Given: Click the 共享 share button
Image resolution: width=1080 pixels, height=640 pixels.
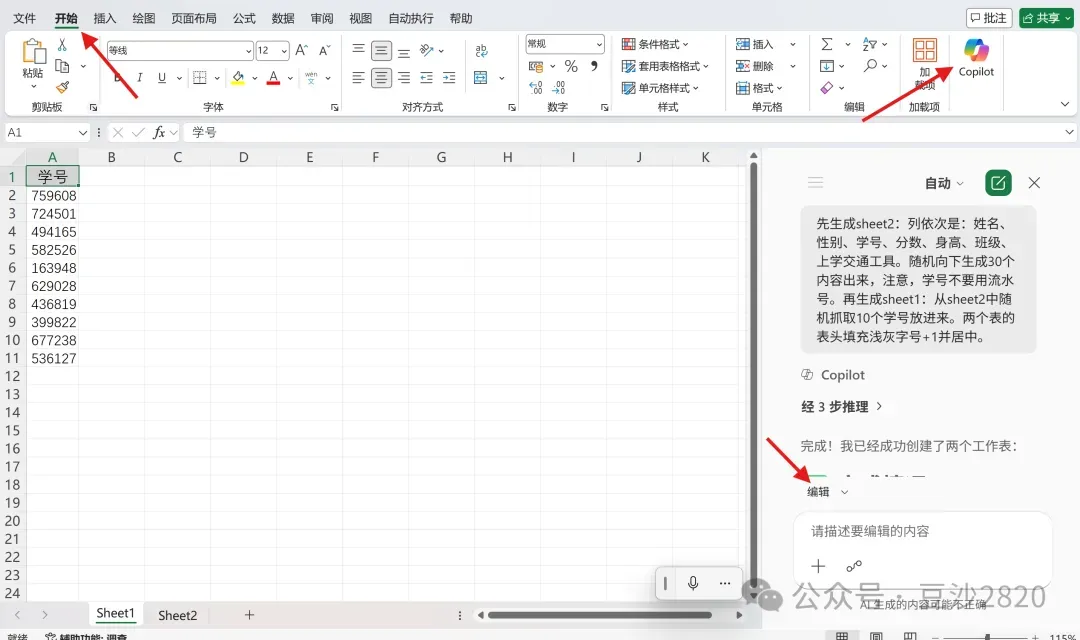Looking at the screenshot, I should pyautogui.click(x=1046, y=18).
